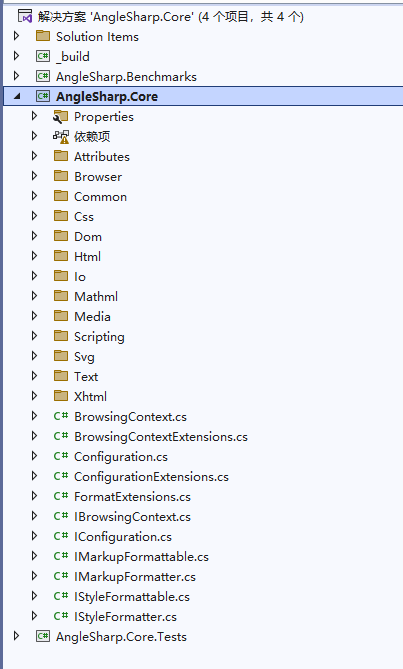The height and width of the screenshot is (669, 403).
Task: Click the _build C# project icon
Action: [x=43, y=56]
